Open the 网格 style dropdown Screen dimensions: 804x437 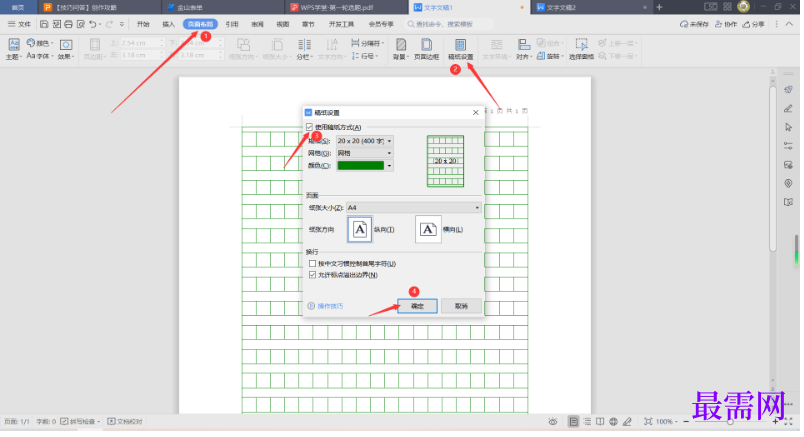tap(365, 153)
